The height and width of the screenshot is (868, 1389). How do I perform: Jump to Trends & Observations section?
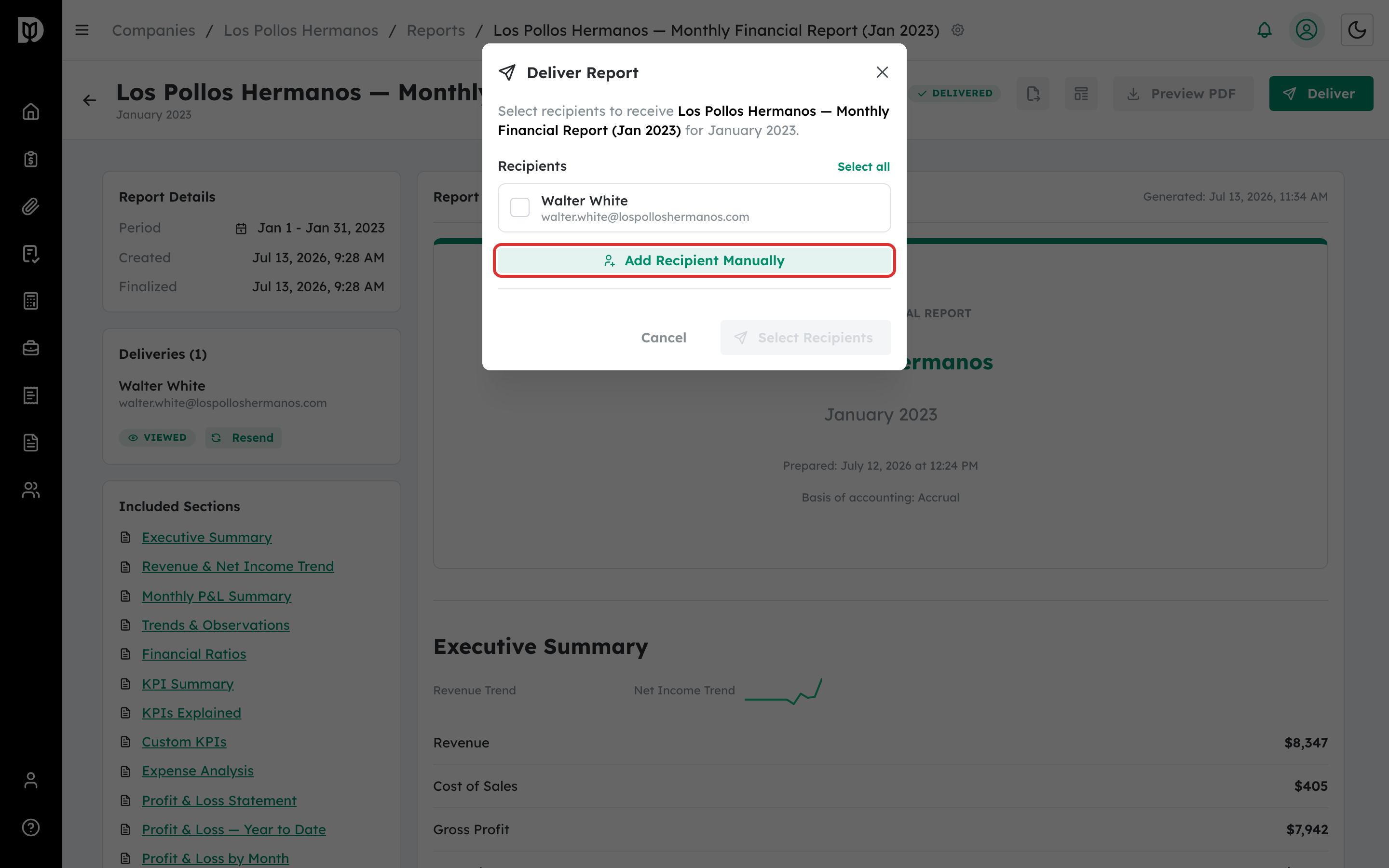point(215,625)
